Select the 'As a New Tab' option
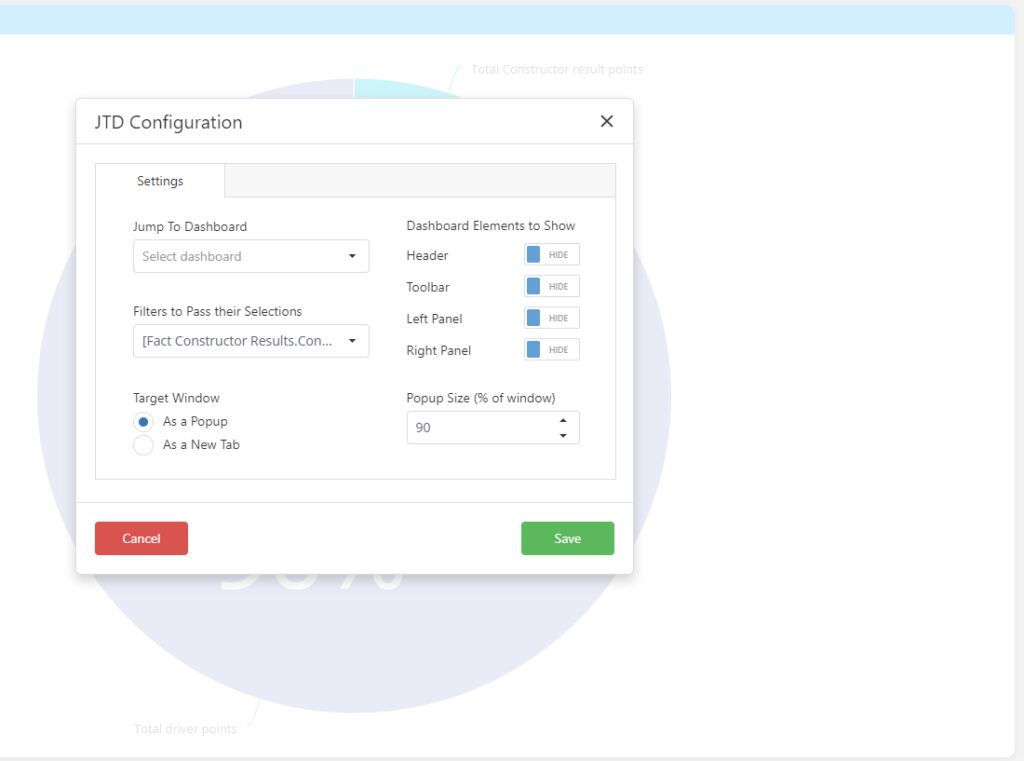This screenshot has height=761, width=1024. (142, 445)
